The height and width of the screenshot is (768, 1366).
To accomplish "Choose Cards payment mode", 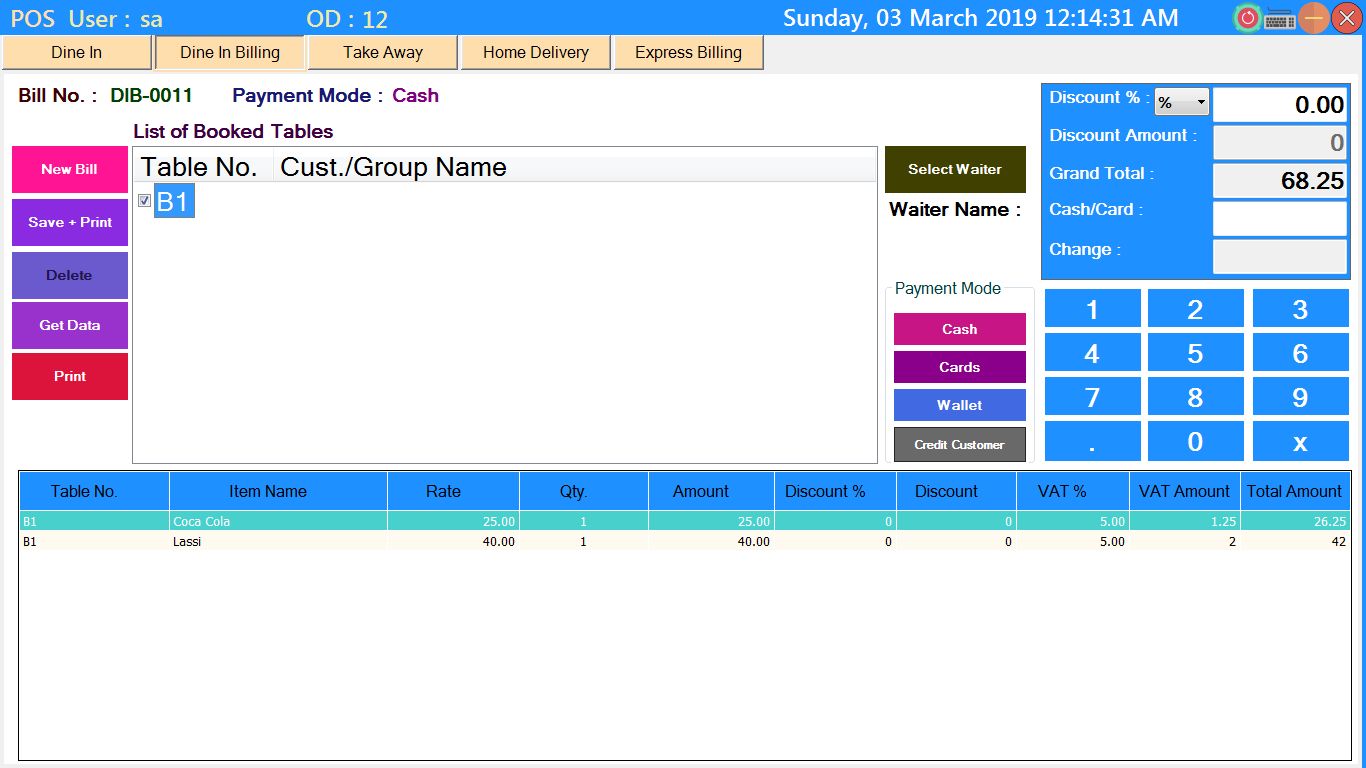I will pos(959,367).
